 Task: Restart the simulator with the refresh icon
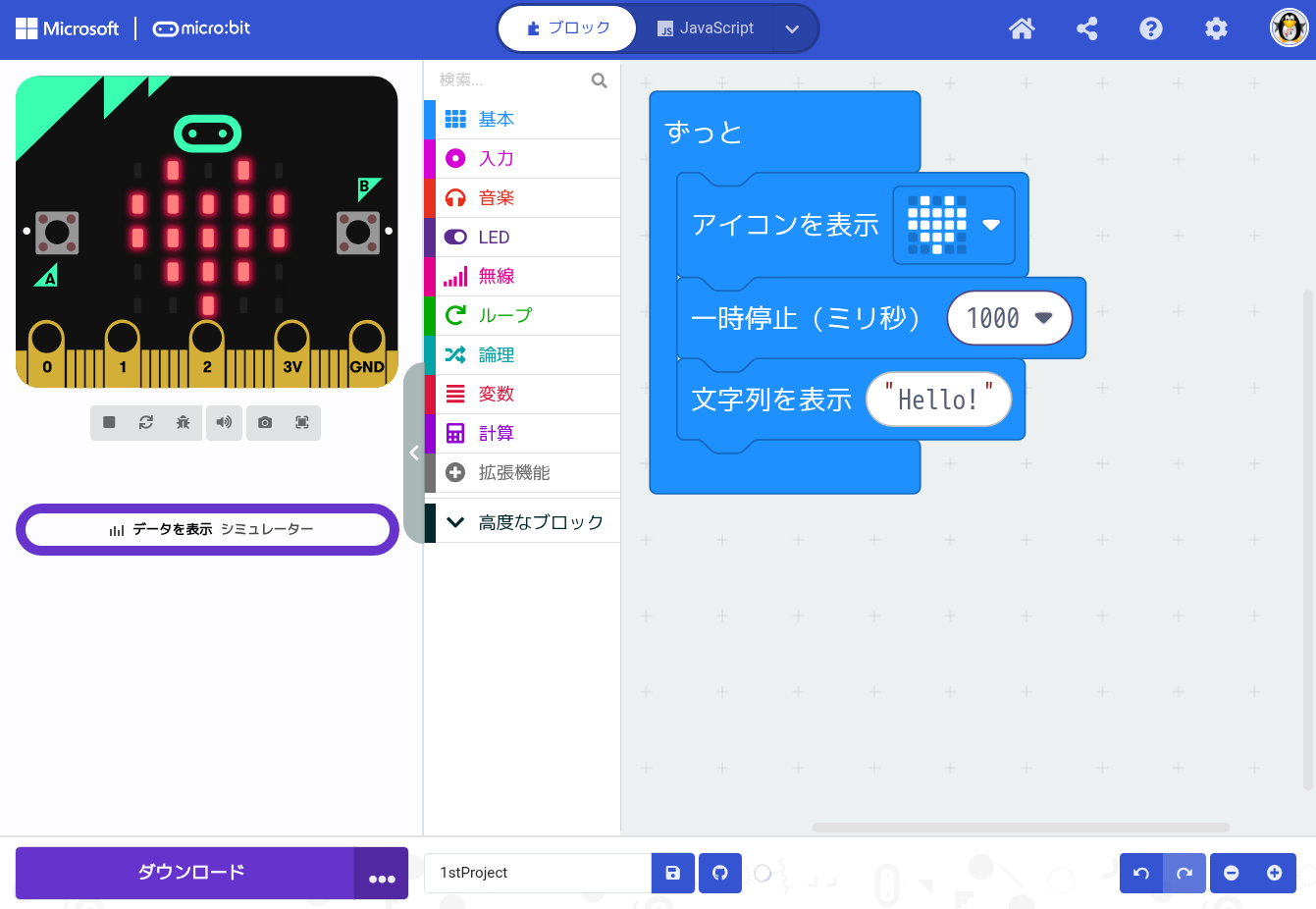[x=146, y=422]
